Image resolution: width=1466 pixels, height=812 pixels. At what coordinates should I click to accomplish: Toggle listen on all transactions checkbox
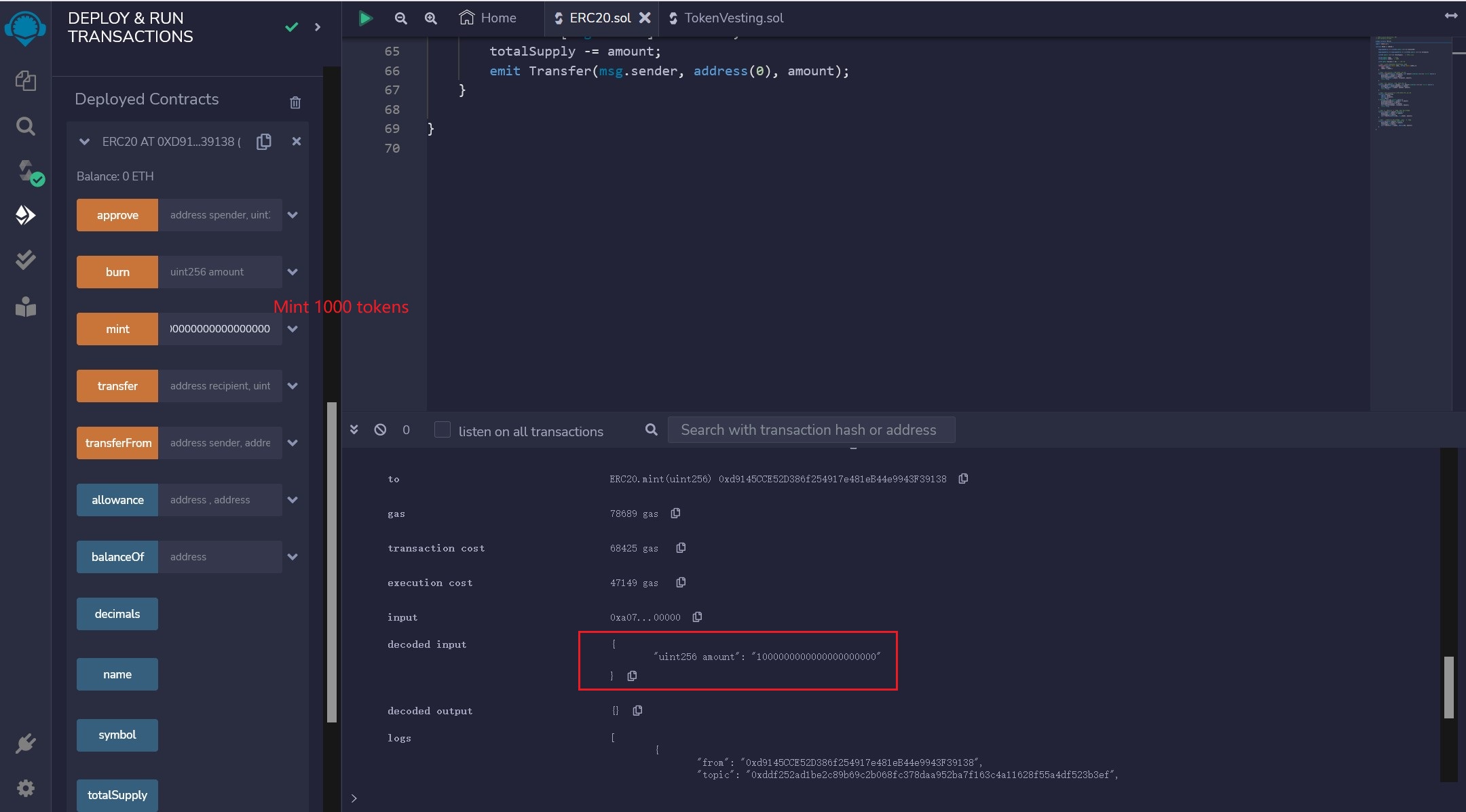(442, 430)
